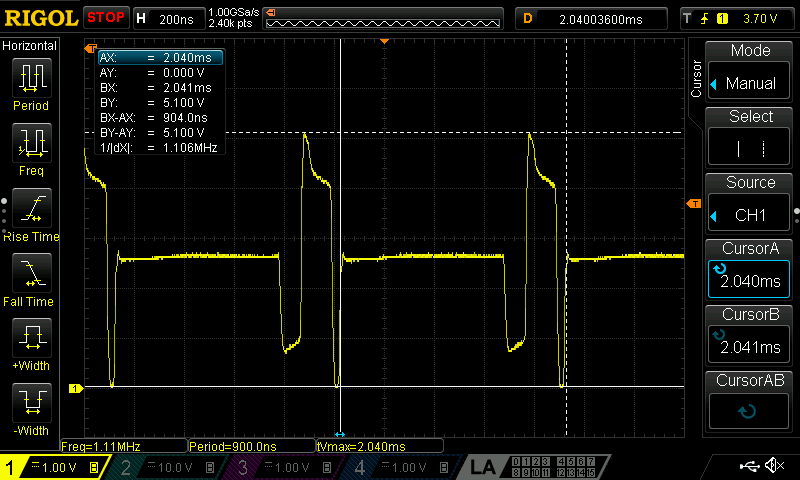Choose the Fall Time measurement icon
The height and width of the screenshot is (480, 800).
click(x=31, y=279)
